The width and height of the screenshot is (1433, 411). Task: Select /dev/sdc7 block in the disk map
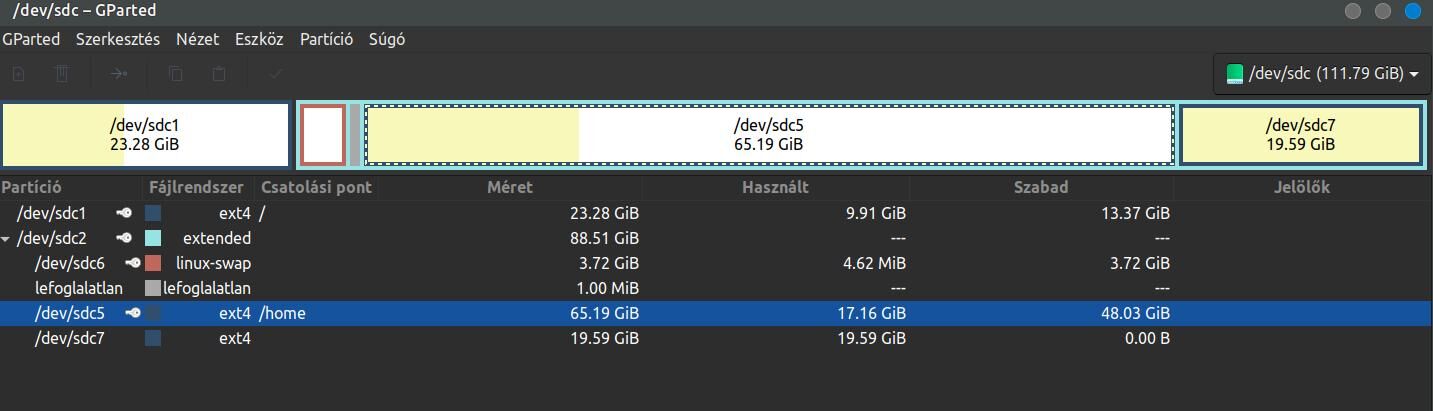point(1300,135)
